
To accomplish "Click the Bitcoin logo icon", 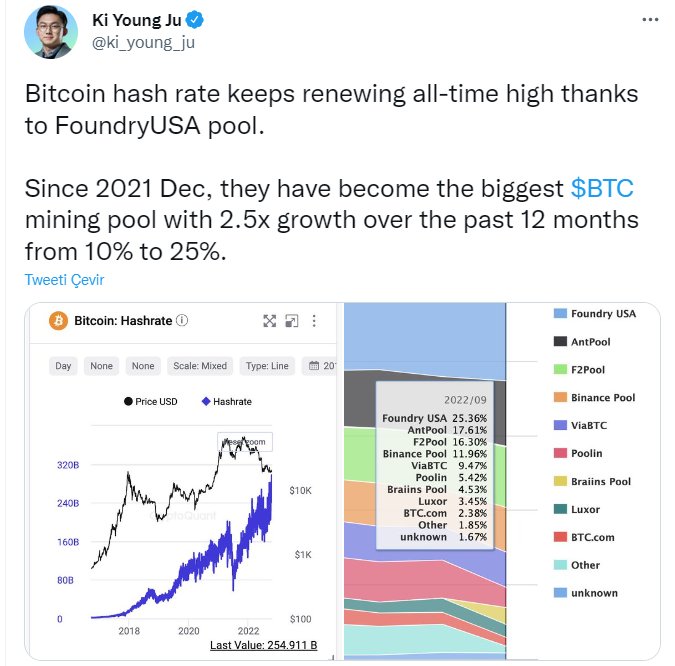I will [57, 321].
